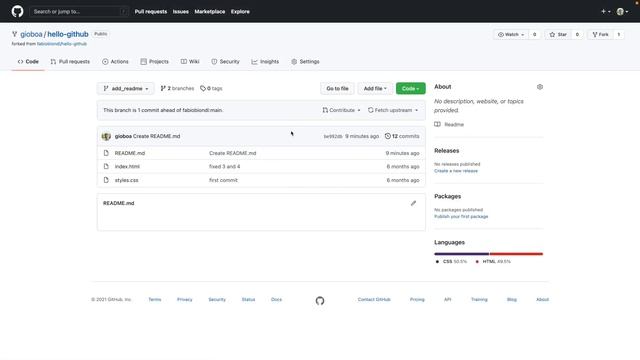Open the styles.css file
Image resolution: width=640 pixels, height=360 pixels.
[x=127, y=180]
